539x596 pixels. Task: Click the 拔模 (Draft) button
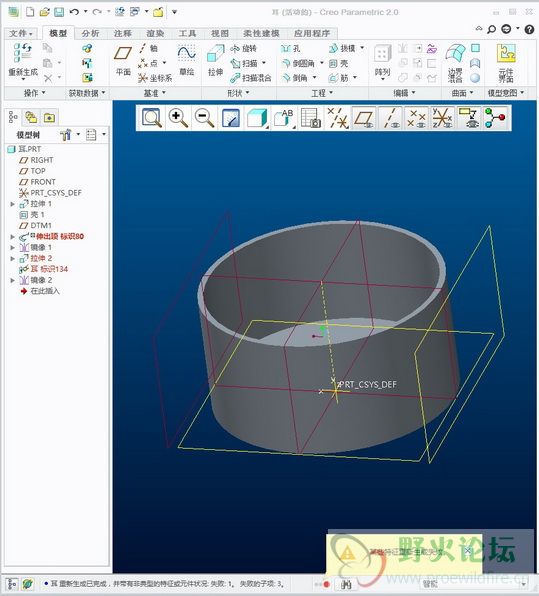click(342, 48)
